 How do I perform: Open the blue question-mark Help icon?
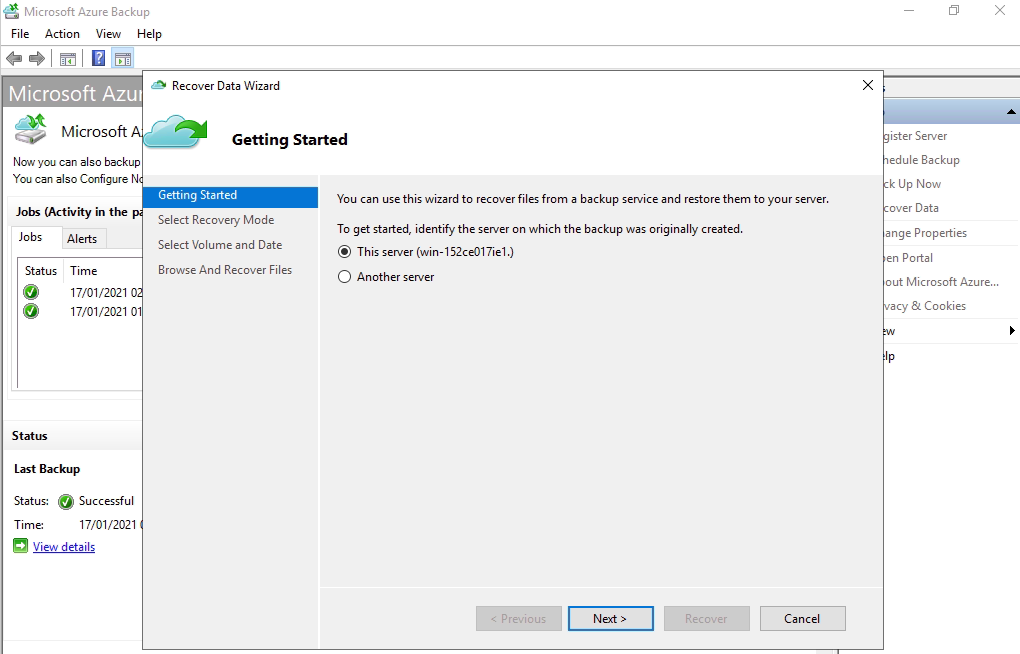pyautogui.click(x=99, y=59)
